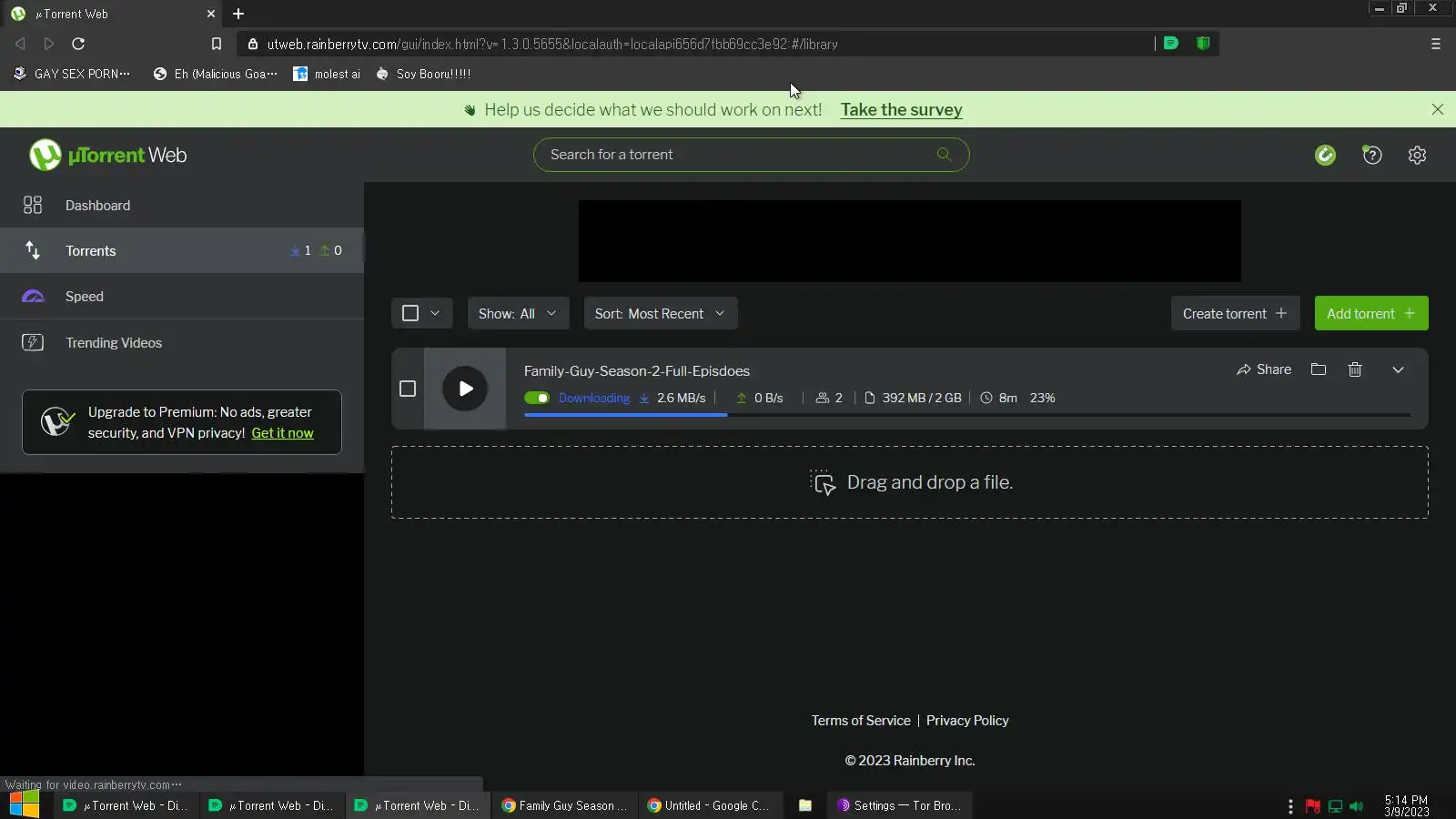Switch to Untitled - Google Chrome taskbar window
This screenshot has width=1456, height=819.
710,805
